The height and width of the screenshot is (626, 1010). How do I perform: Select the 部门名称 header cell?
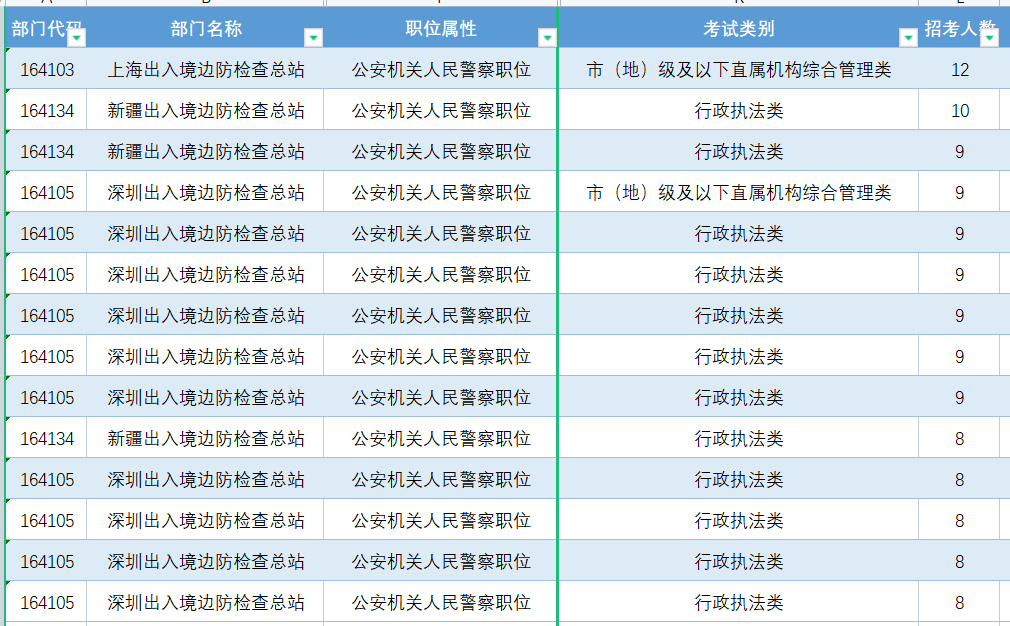click(x=205, y=28)
